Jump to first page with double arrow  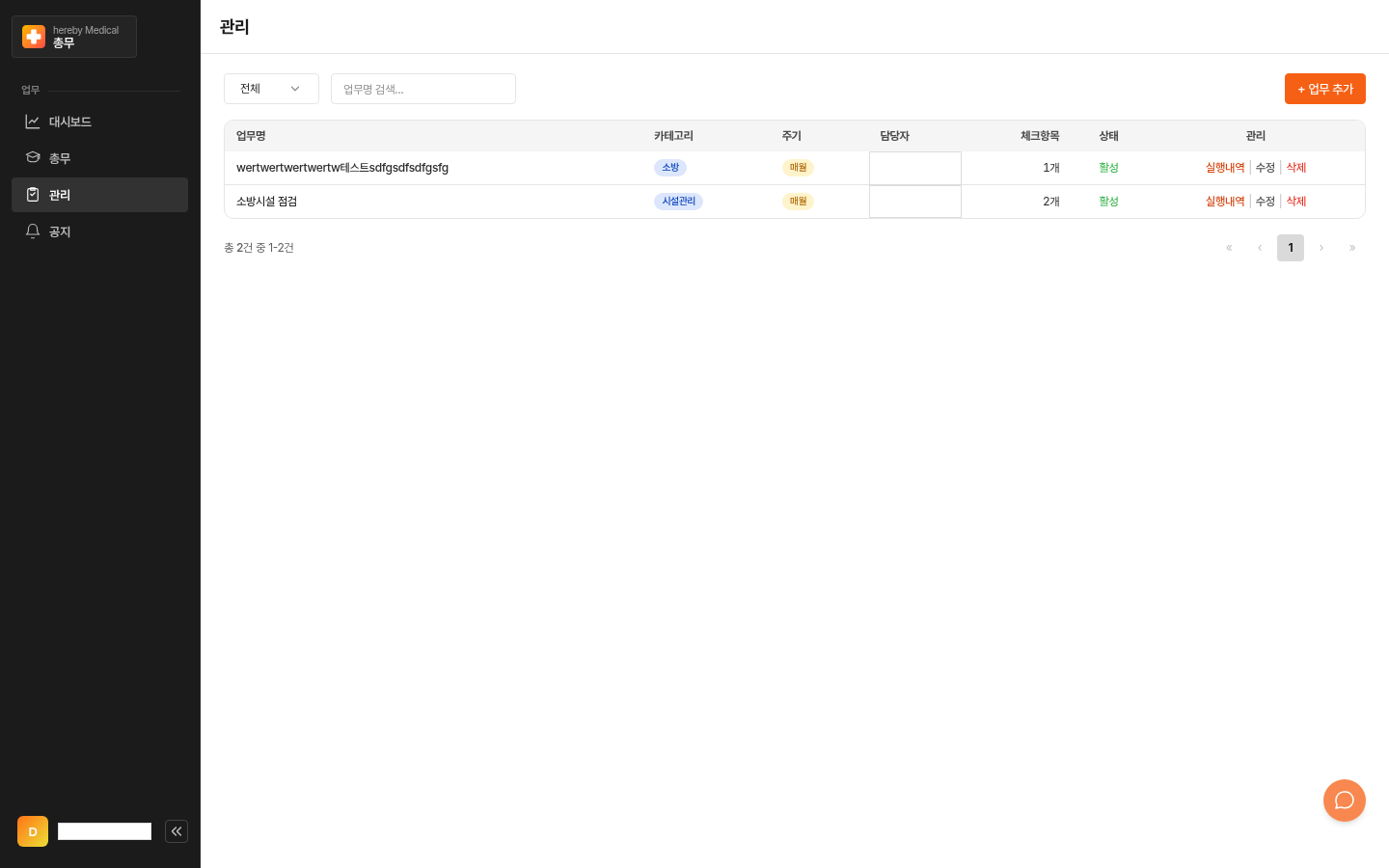1229,248
